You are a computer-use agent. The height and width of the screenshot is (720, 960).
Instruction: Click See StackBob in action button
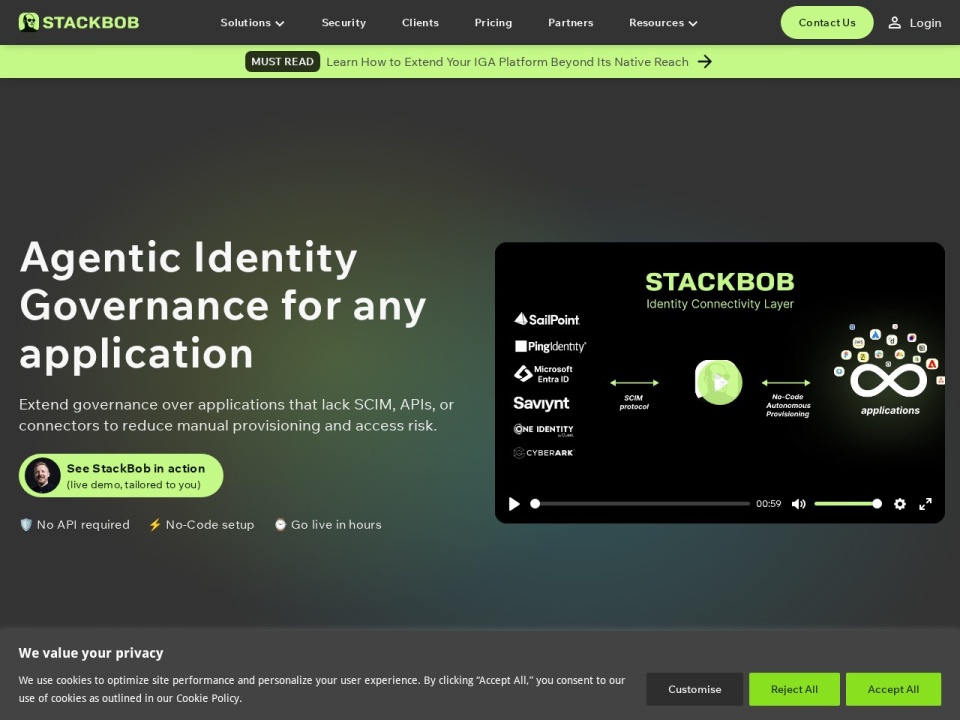[x=121, y=475]
